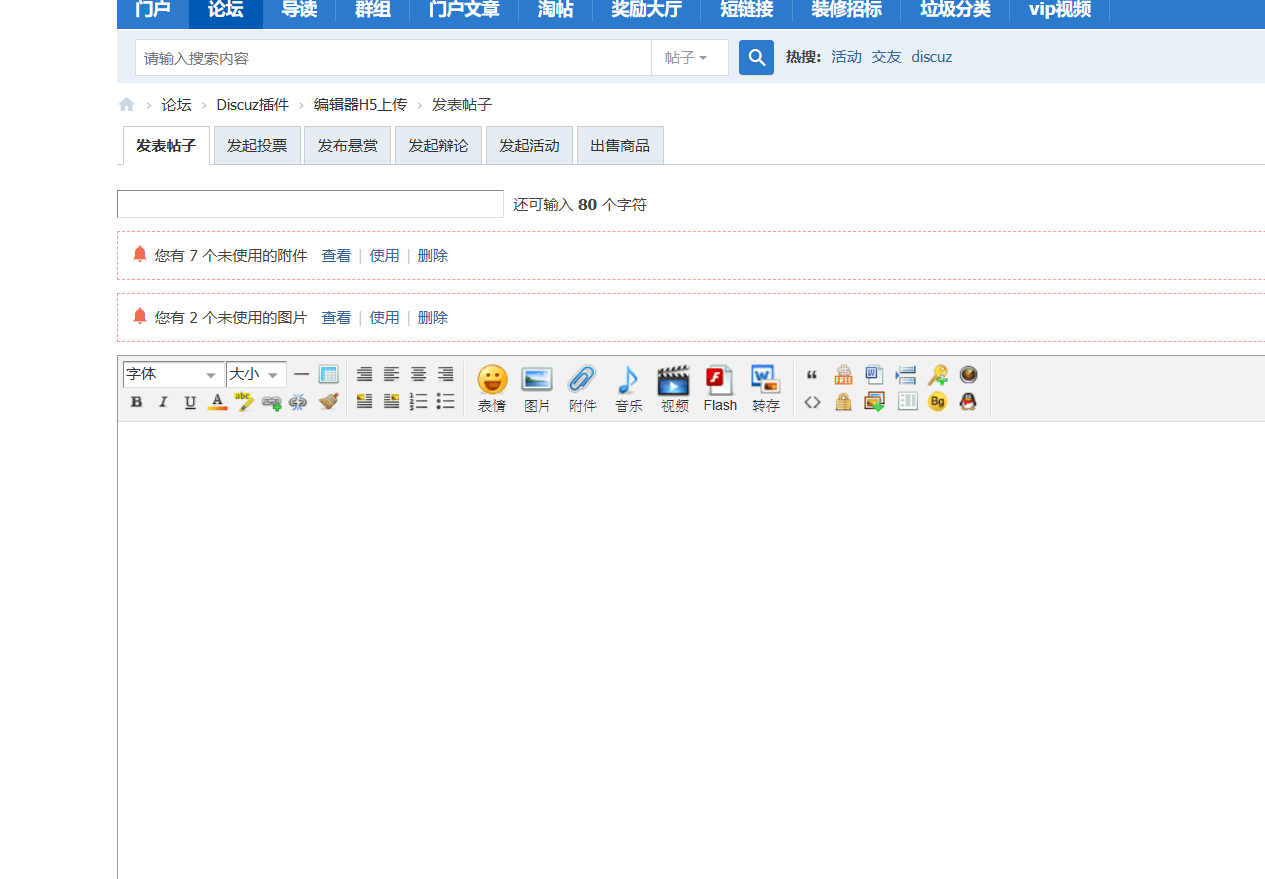This screenshot has height=879, width=1265.
Task: Click the 附件 paperclip attachment icon
Action: click(582, 388)
